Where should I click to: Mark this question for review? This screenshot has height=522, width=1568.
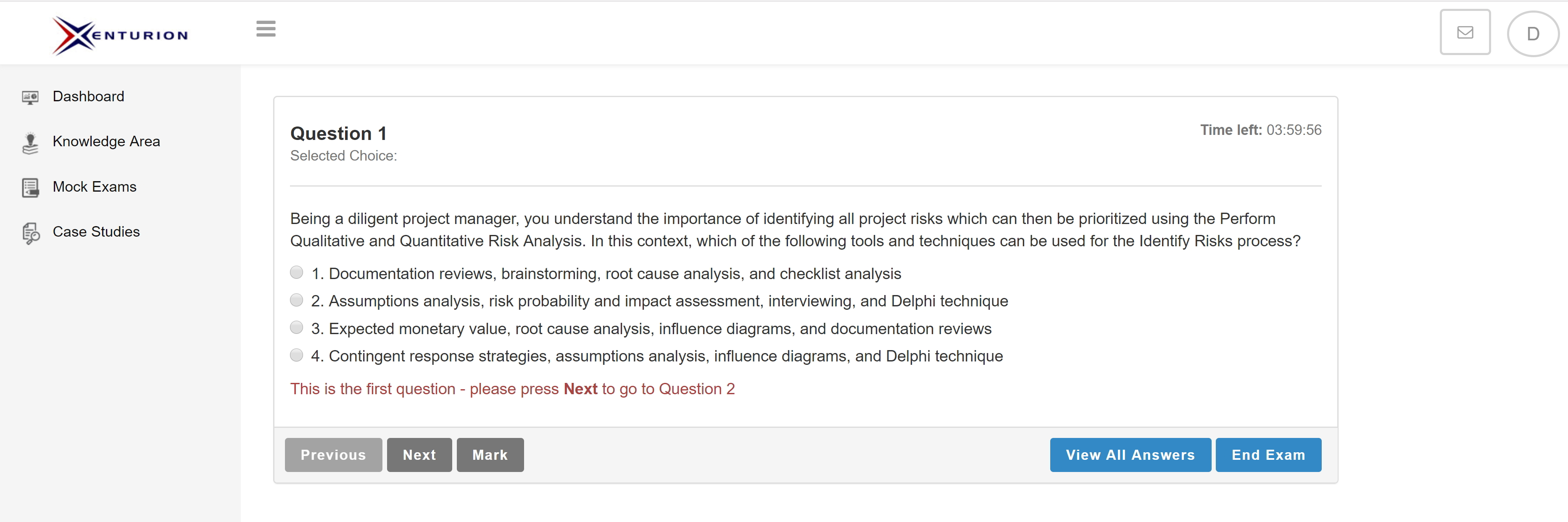[489, 454]
